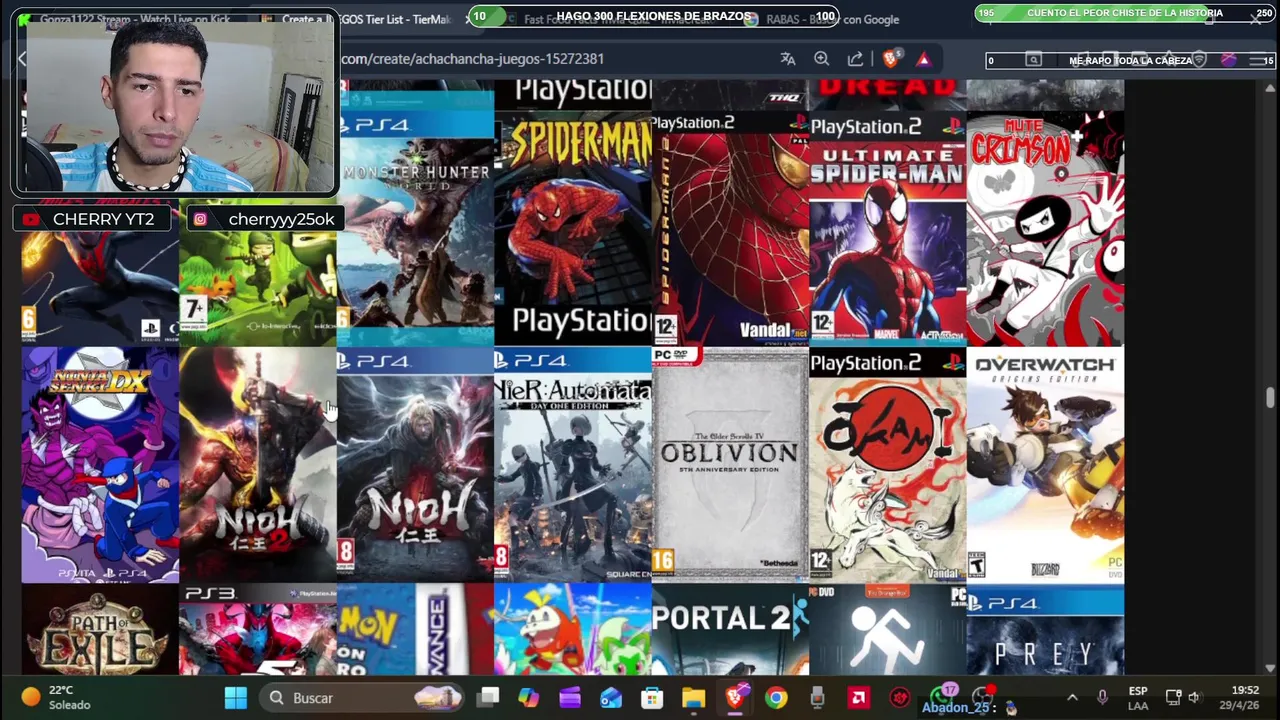Select the first Nioh PS4 cover
Viewport: 1280px width, 720px height.
click(415, 465)
